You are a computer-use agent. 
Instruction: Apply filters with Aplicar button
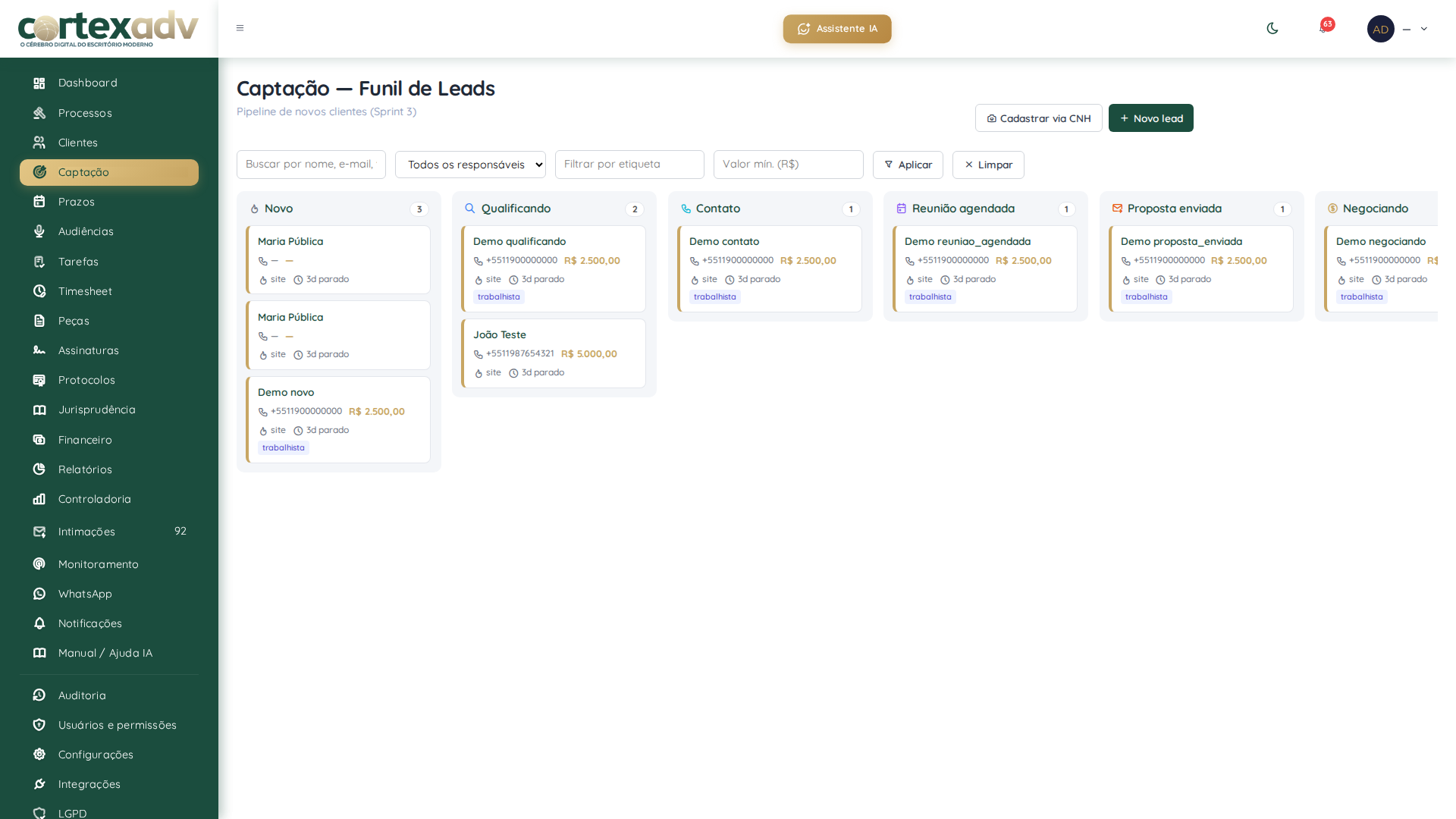click(x=908, y=165)
